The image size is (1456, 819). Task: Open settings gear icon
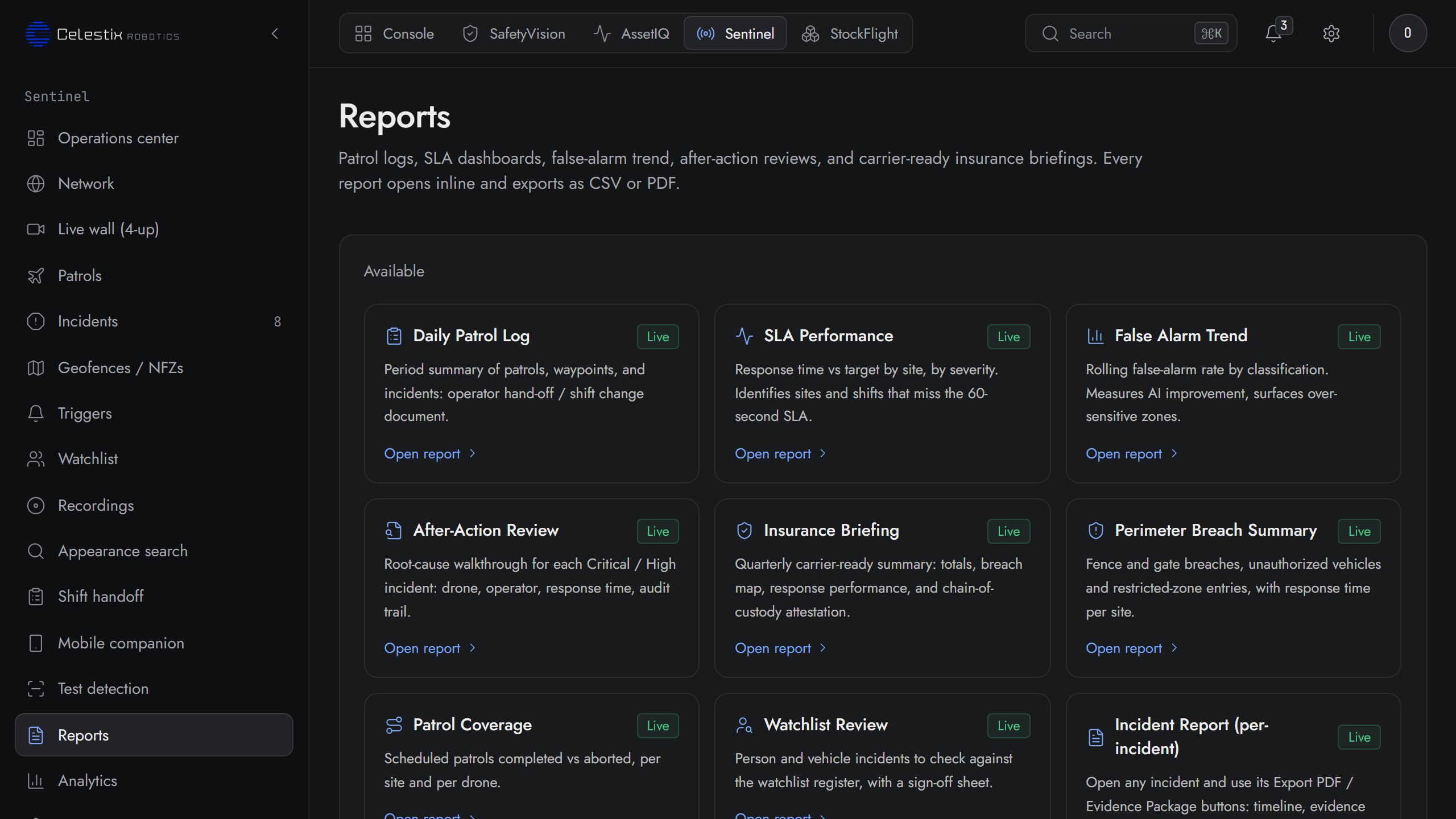click(x=1331, y=34)
